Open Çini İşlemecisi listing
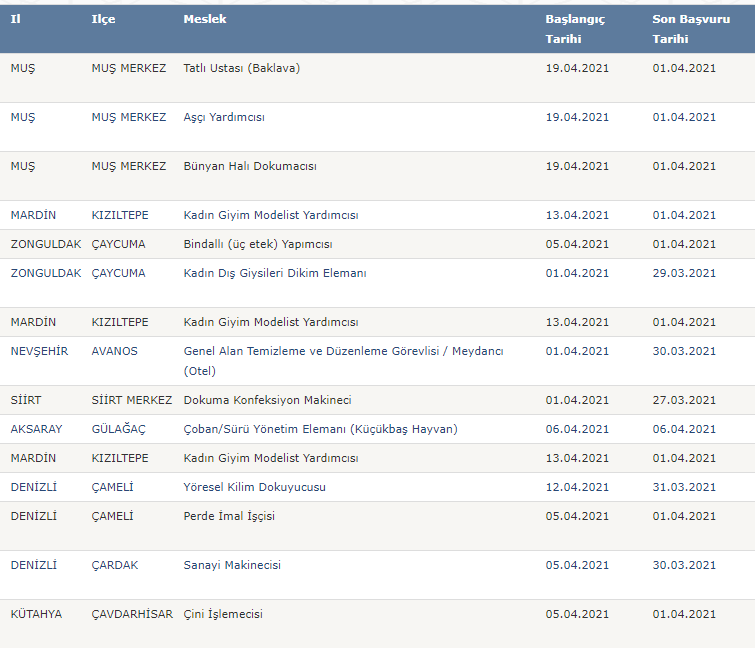This screenshot has height=648, width=755. coord(223,614)
